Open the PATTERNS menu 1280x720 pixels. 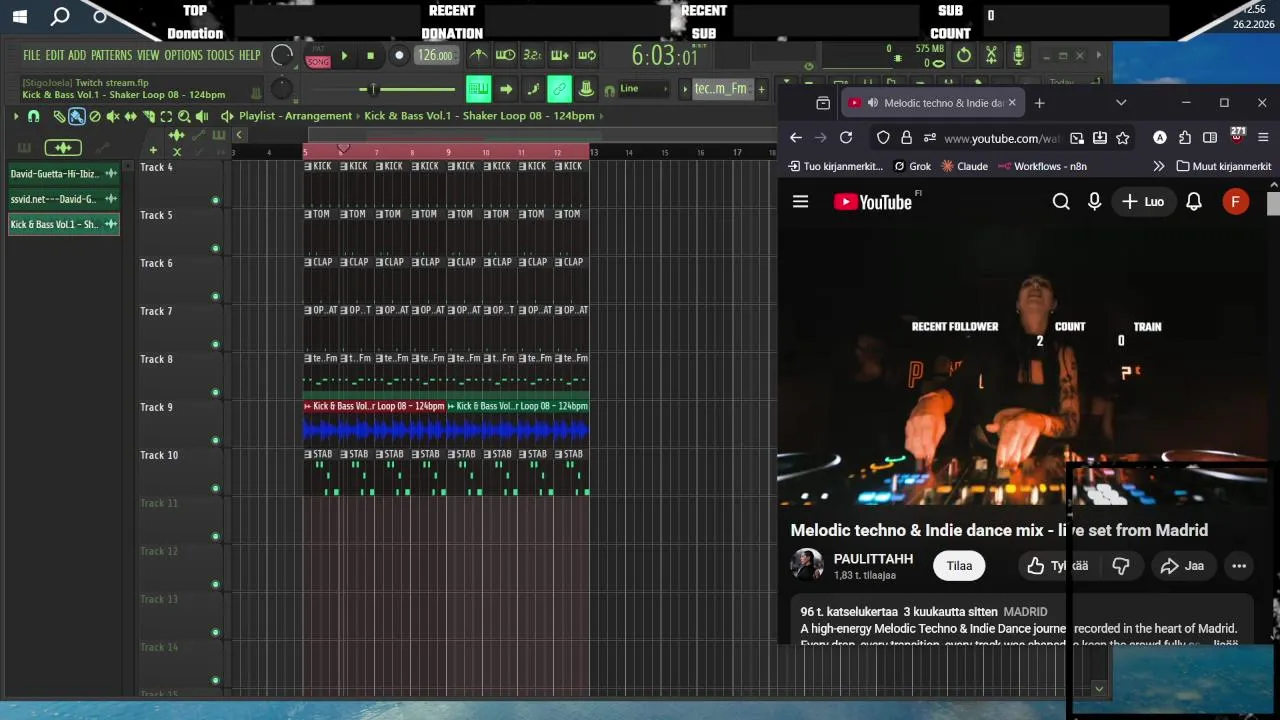coord(111,56)
